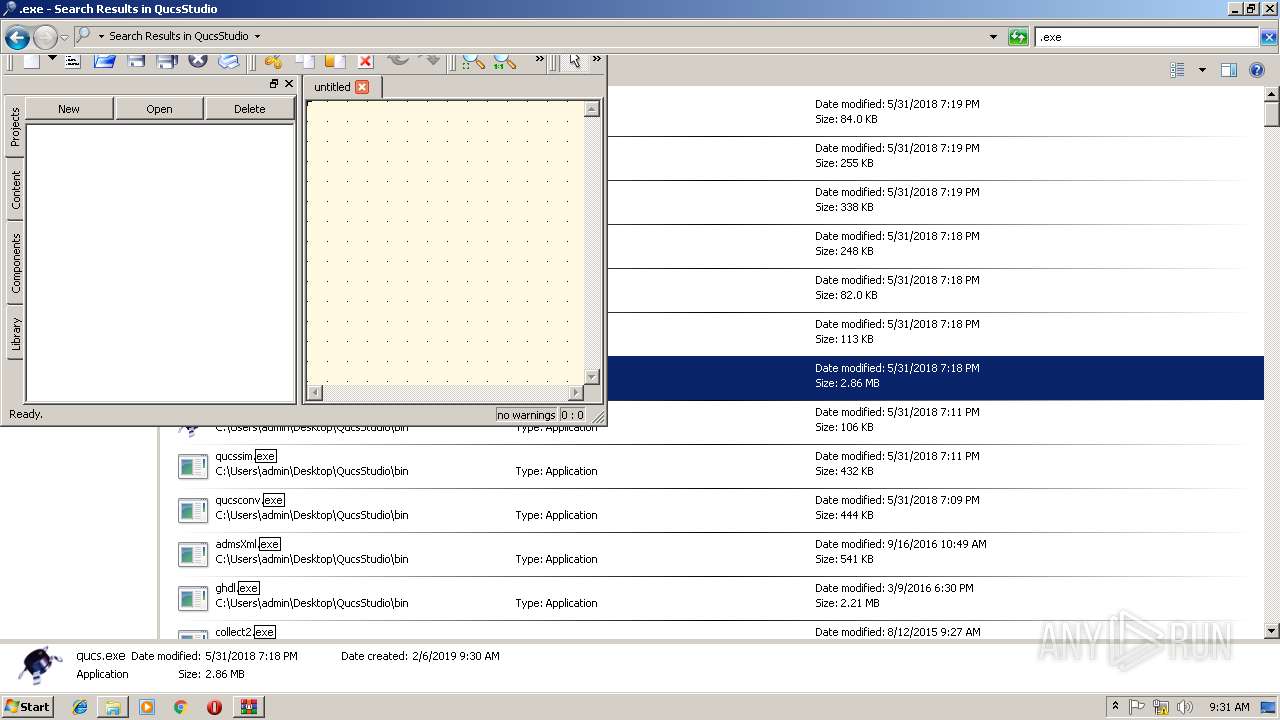Open file using the blue folder icon
This screenshot has width=1280, height=720.
[x=105, y=61]
